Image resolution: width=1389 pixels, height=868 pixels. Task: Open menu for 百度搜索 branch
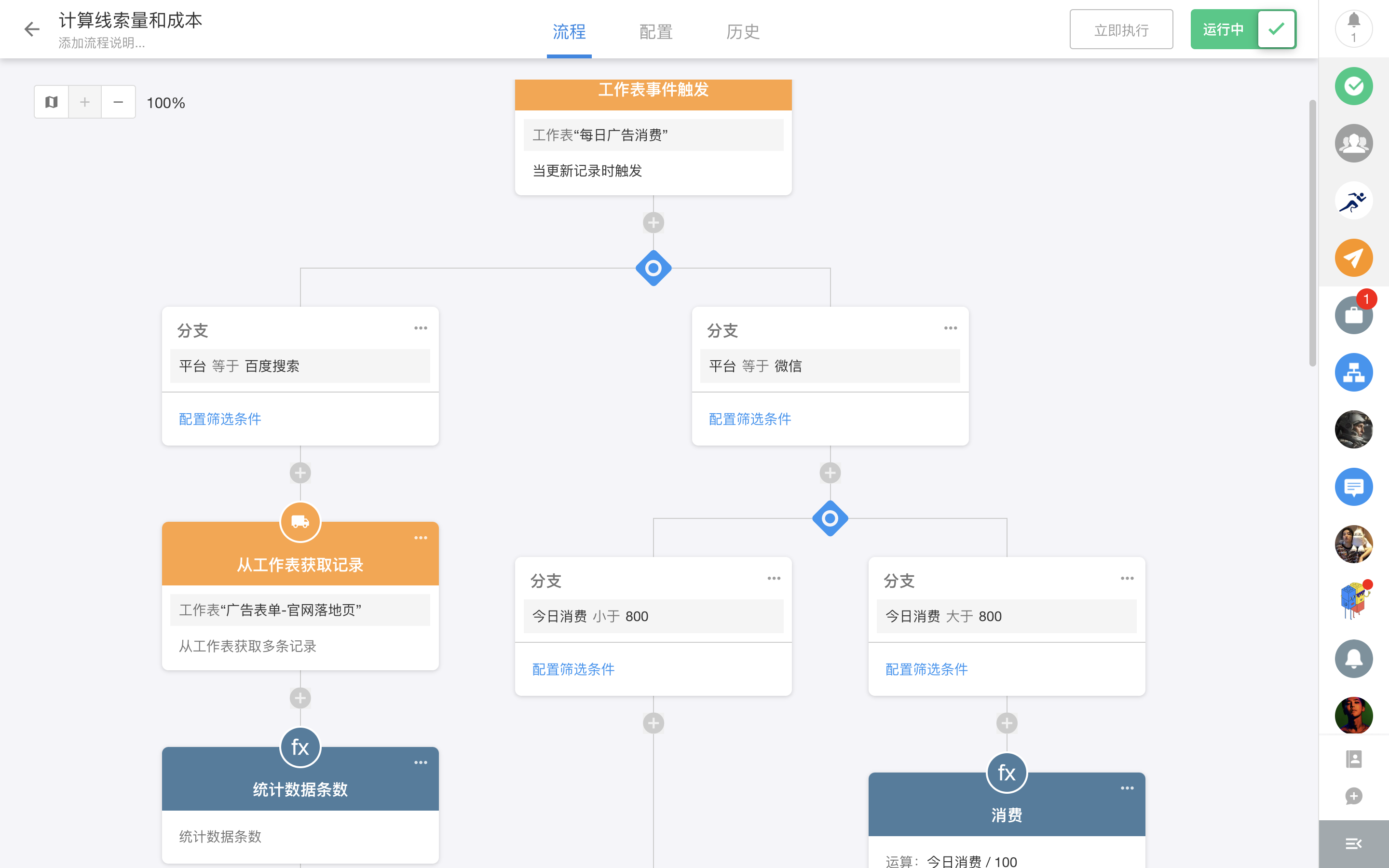point(421,328)
